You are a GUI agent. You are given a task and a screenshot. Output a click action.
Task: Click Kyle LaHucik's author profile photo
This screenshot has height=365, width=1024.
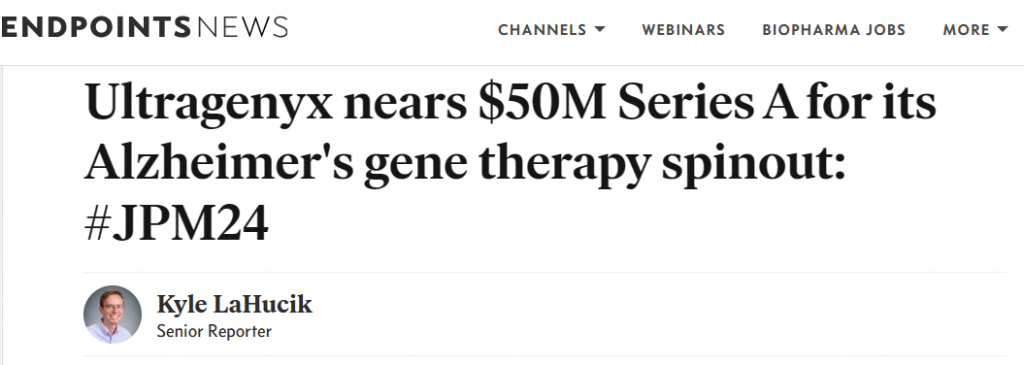click(x=112, y=314)
